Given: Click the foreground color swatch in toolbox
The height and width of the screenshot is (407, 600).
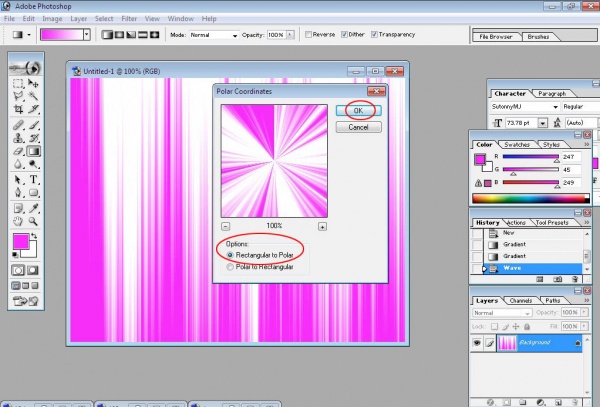Looking at the screenshot, I should click(x=21, y=242).
